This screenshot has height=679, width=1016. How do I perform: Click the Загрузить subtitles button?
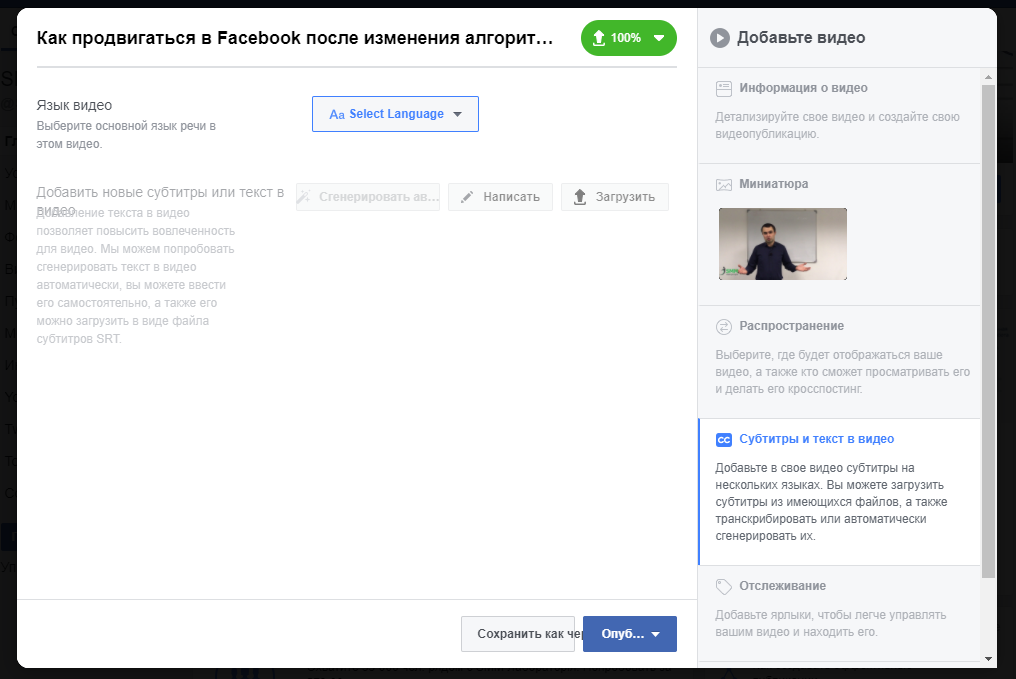coord(615,197)
